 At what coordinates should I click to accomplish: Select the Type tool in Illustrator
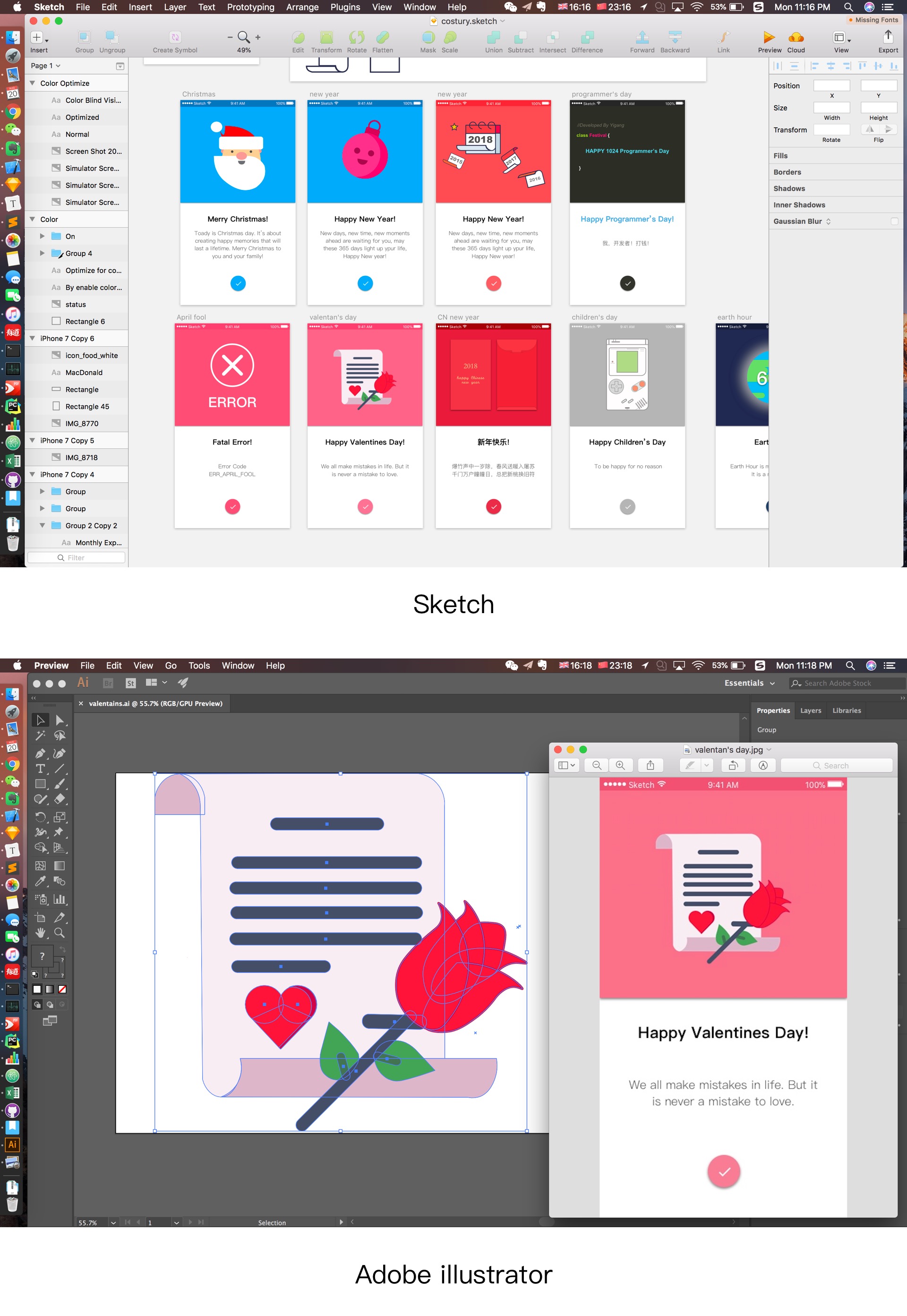40,769
